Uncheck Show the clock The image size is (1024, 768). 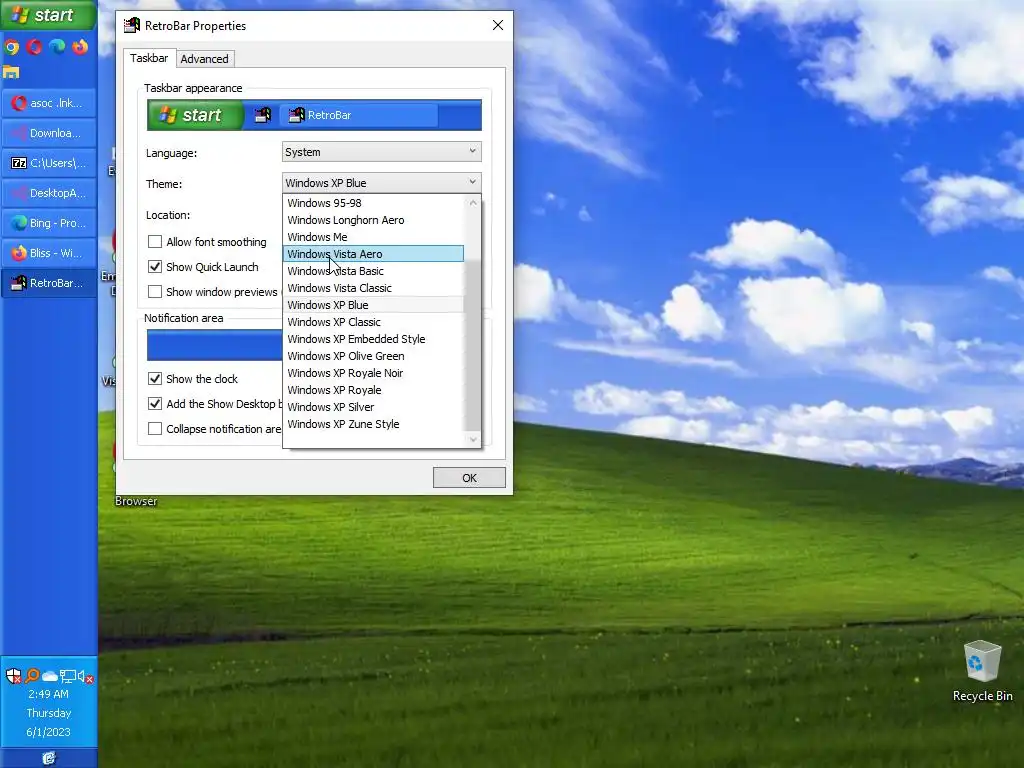155,379
